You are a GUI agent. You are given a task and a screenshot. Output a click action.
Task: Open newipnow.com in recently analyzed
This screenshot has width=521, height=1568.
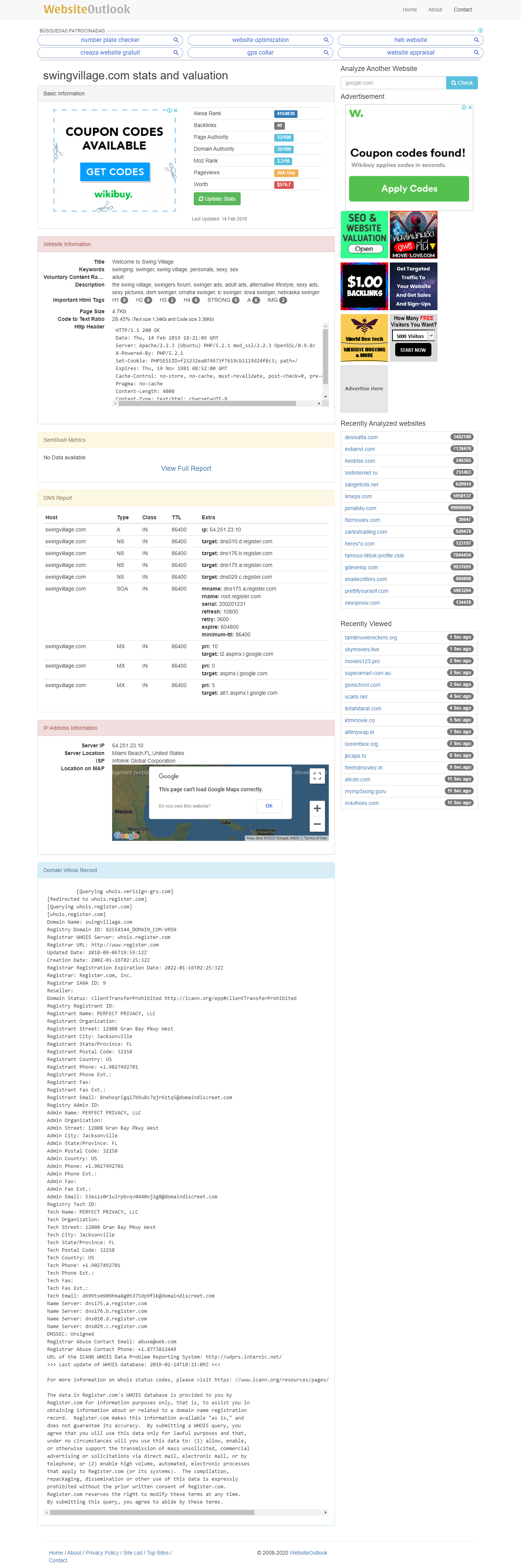[x=362, y=603]
